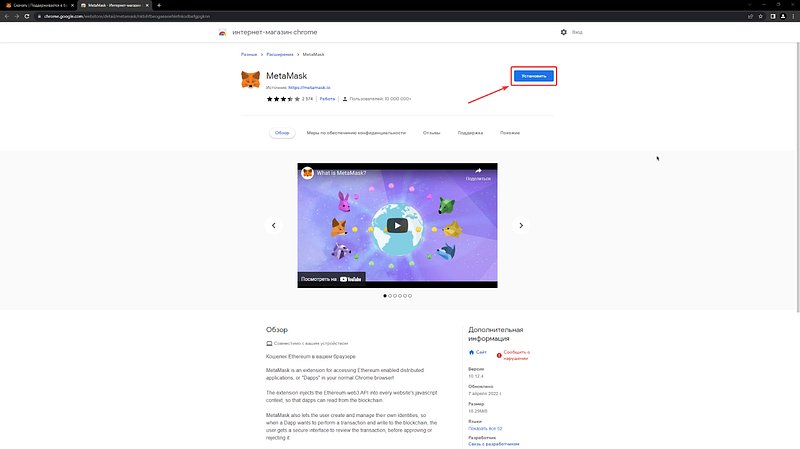Click the site lock icon in address bar
Image resolution: width=800 pixels, height=449 pixels.
tap(39, 16)
